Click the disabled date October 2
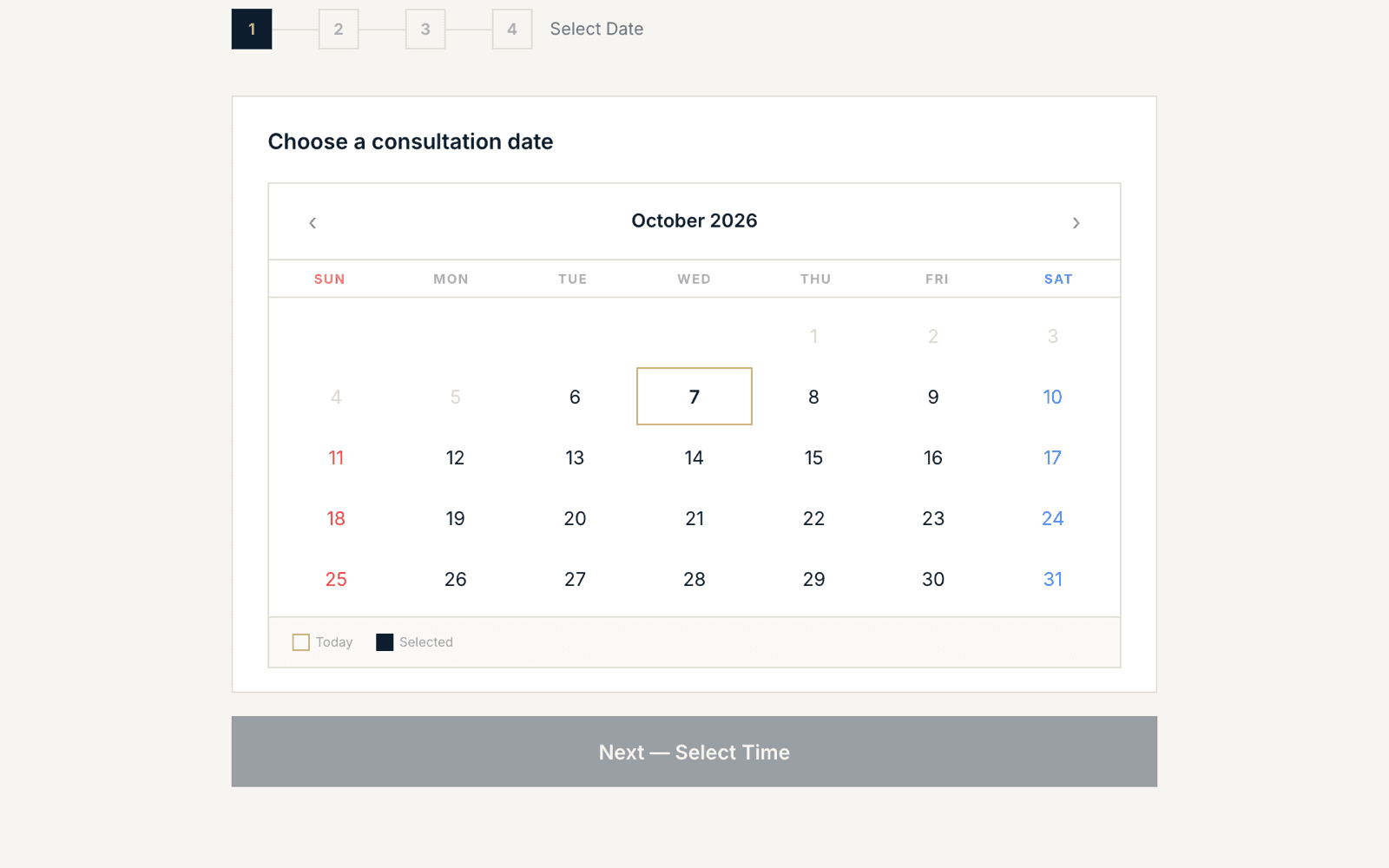The width and height of the screenshot is (1389, 868). pos(933,336)
